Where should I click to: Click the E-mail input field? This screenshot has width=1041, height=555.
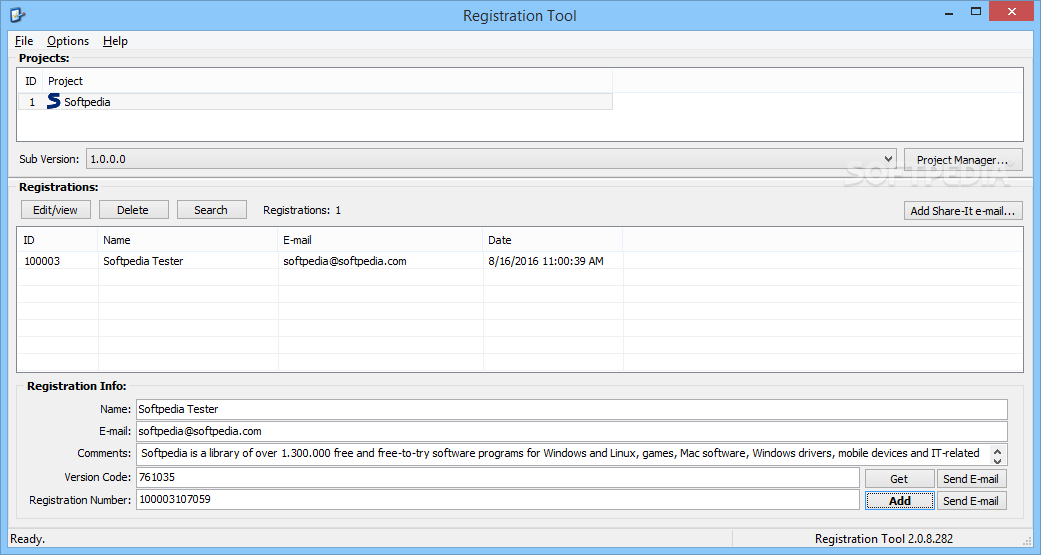[x=572, y=432]
